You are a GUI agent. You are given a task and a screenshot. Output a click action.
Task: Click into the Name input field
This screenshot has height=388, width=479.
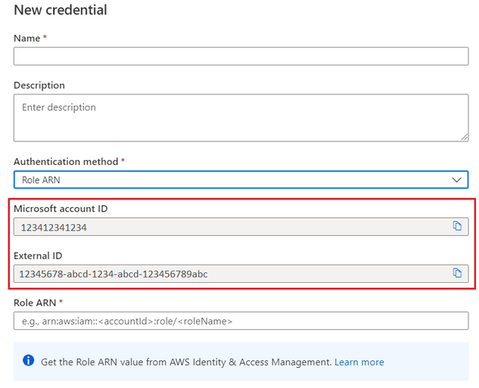click(241, 56)
